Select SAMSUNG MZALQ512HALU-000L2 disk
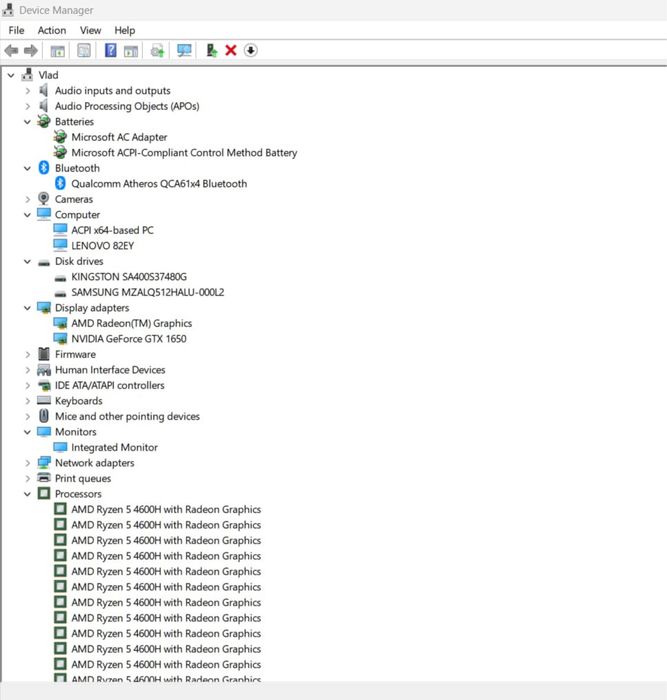 point(148,292)
